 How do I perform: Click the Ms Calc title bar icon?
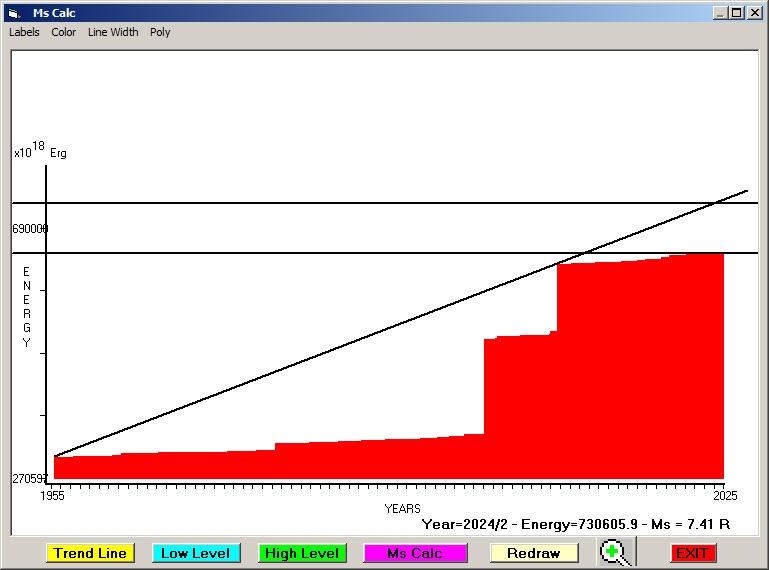point(13,13)
